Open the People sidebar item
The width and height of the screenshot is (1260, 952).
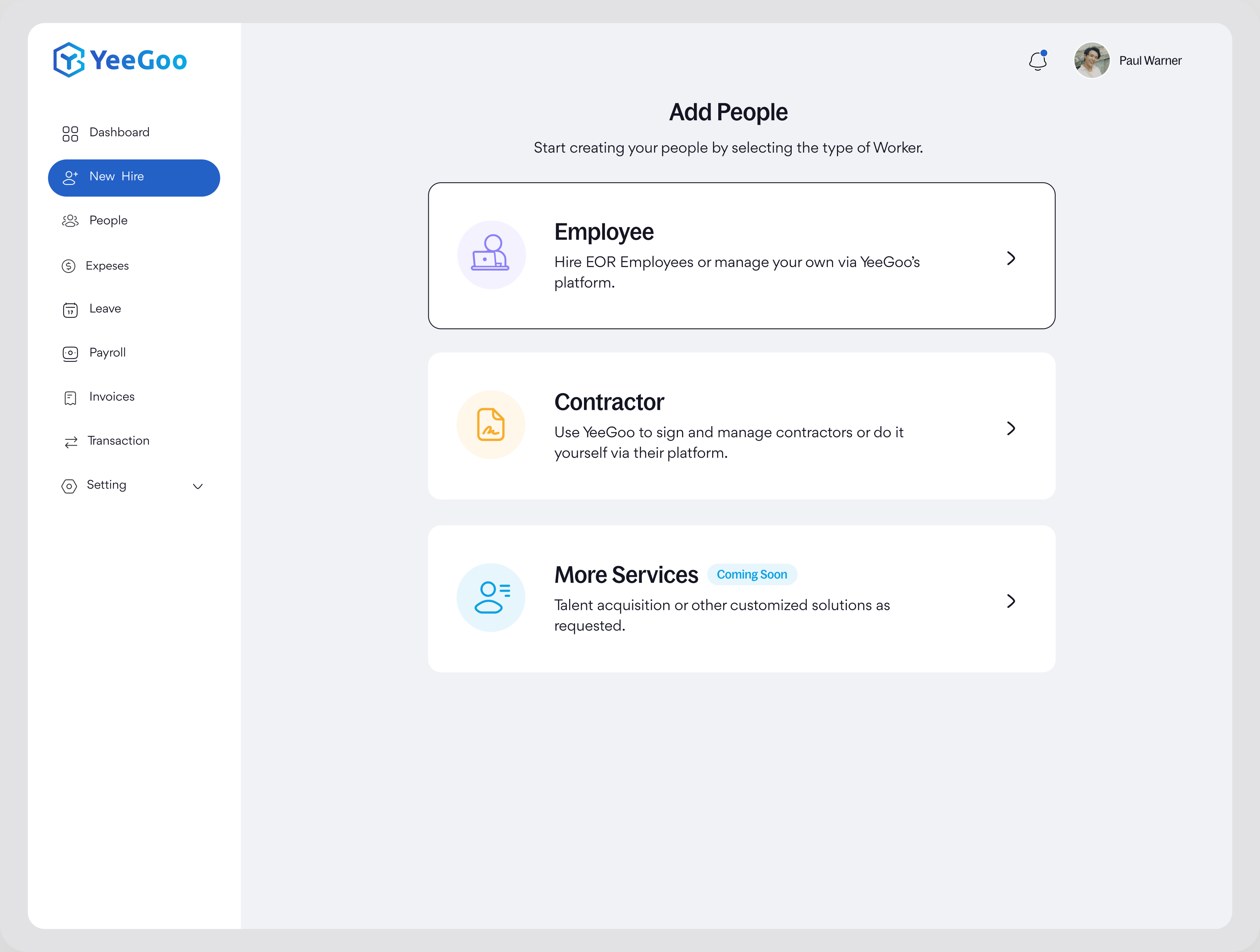pos(134,221)
